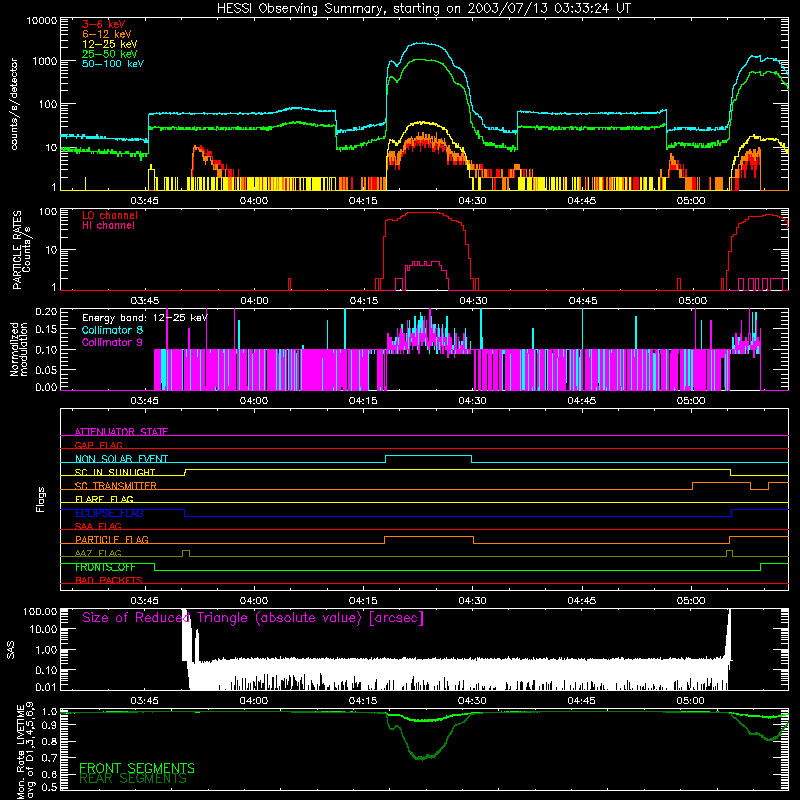Select the 'LO channel' legend label
This screenshot has width=800, height=800.
coord(110,215)
